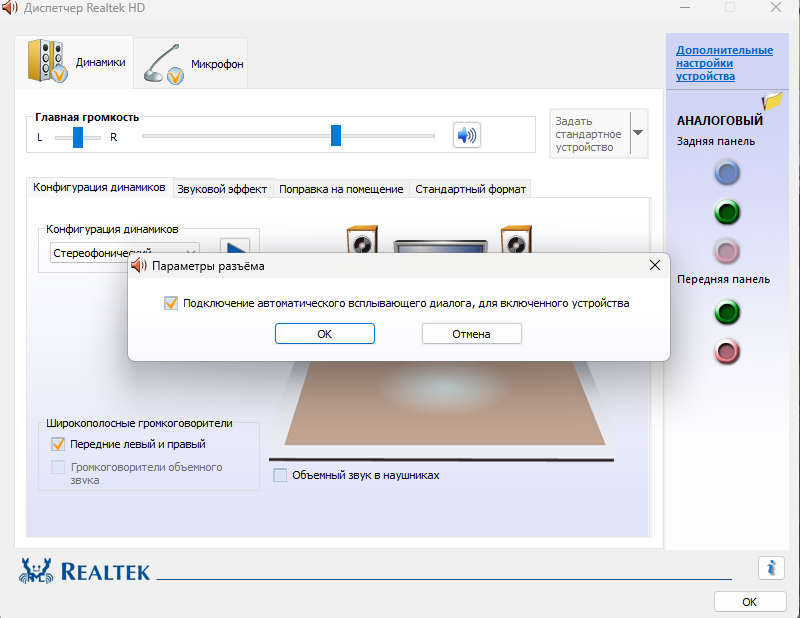Play speaker test with the blue triangle button
Image resolution: width=800 pixels, height=618 pixels.
click(x=235, y=246)
